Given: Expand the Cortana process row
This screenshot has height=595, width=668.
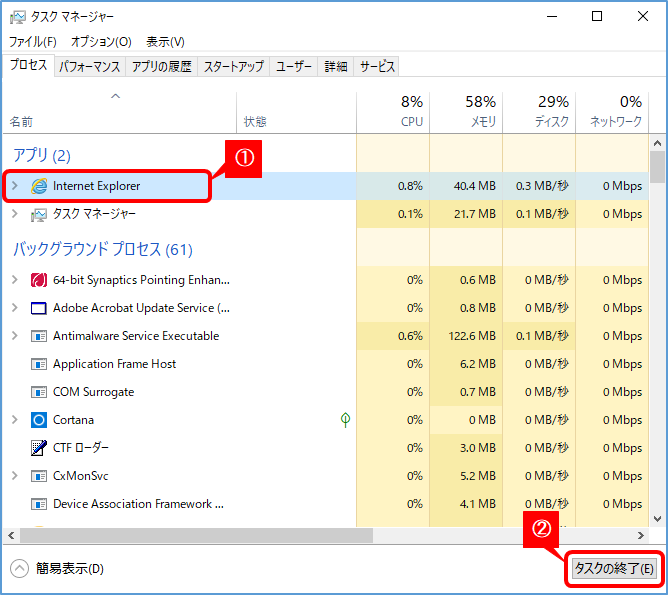Looking at the screenshot, I should click(x=15, y=420).
